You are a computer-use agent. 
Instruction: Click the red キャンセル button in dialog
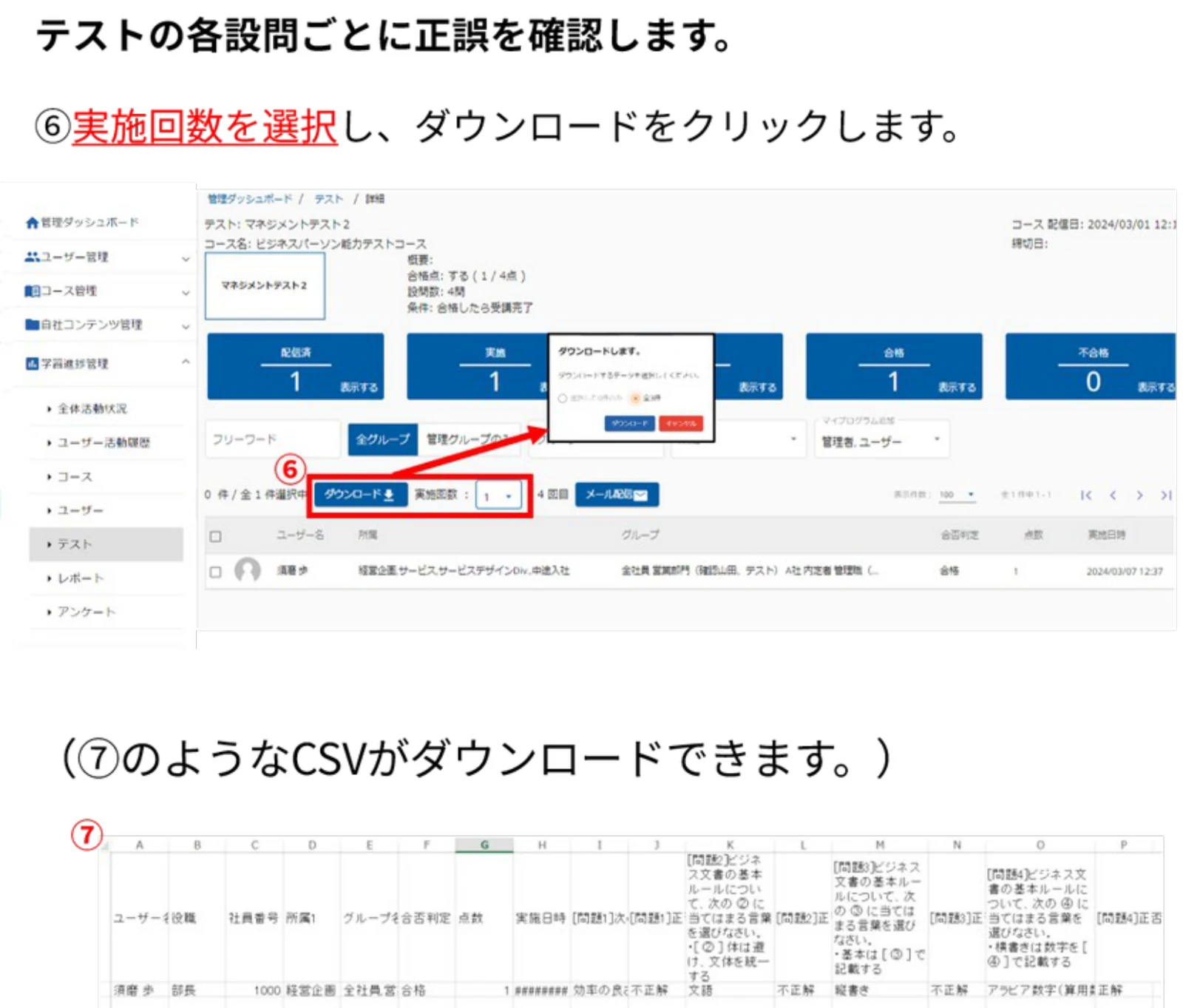[x=681, y=423]
